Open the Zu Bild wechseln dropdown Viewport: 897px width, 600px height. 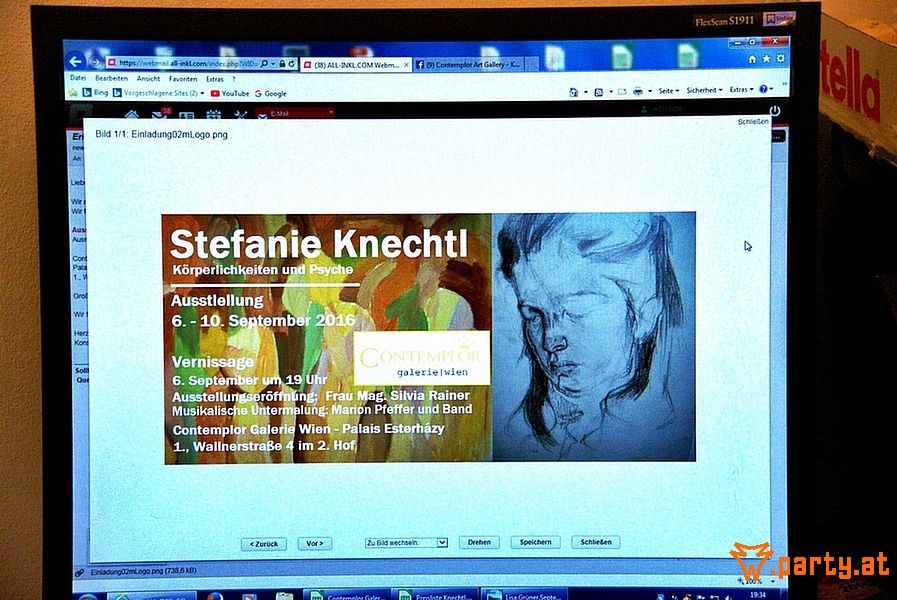click(x=406, y=542)
